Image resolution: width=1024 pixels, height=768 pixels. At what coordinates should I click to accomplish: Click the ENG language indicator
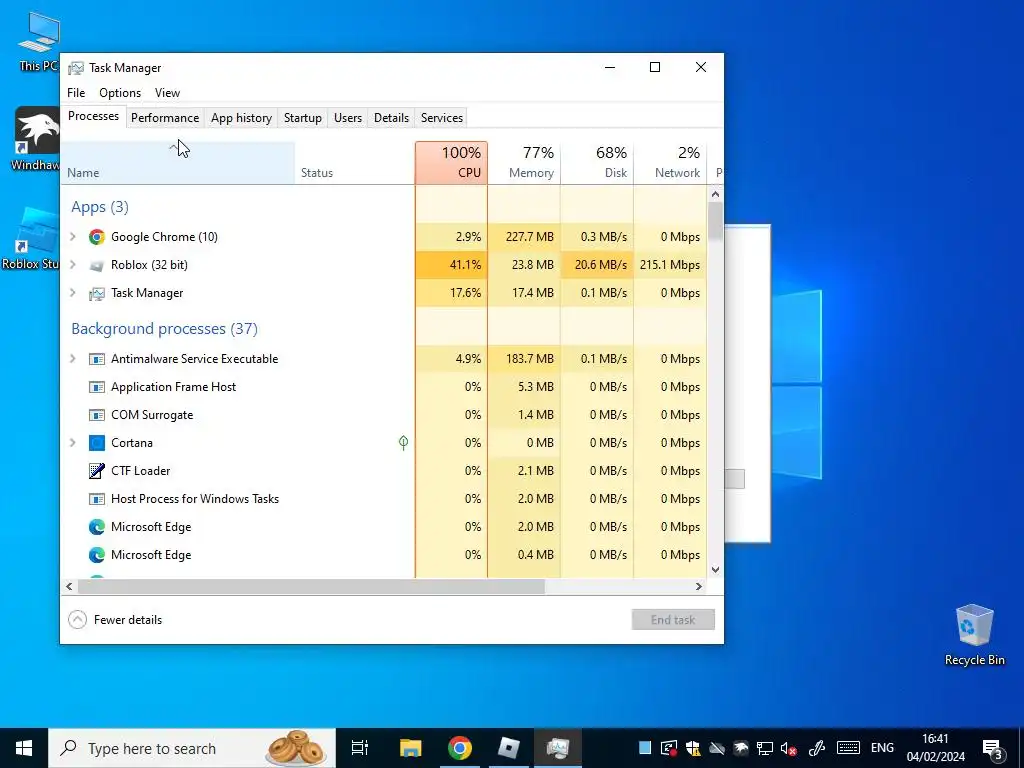click(882, 748)
